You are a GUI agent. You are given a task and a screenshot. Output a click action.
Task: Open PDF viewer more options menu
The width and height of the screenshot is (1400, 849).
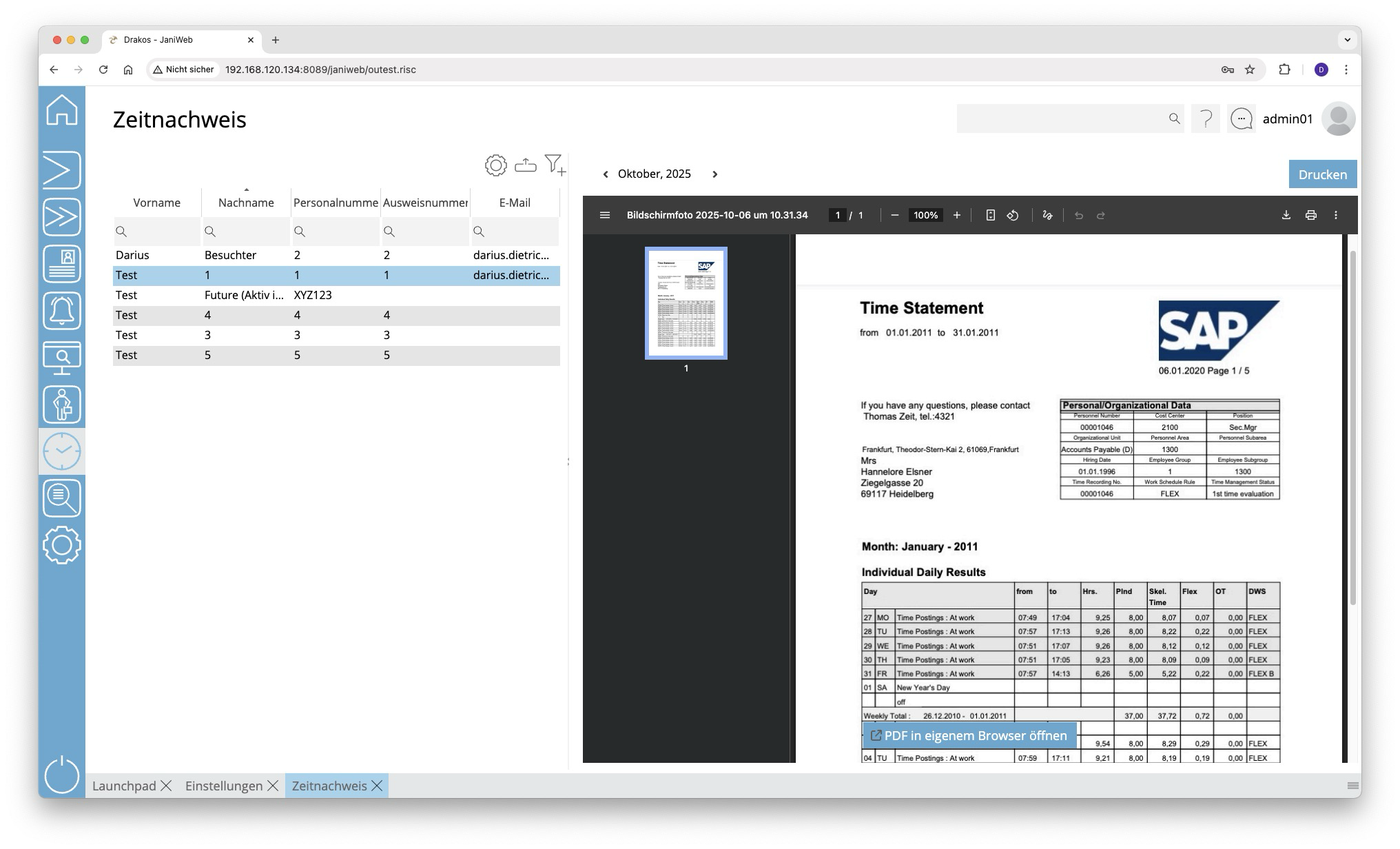point(1335,216)
